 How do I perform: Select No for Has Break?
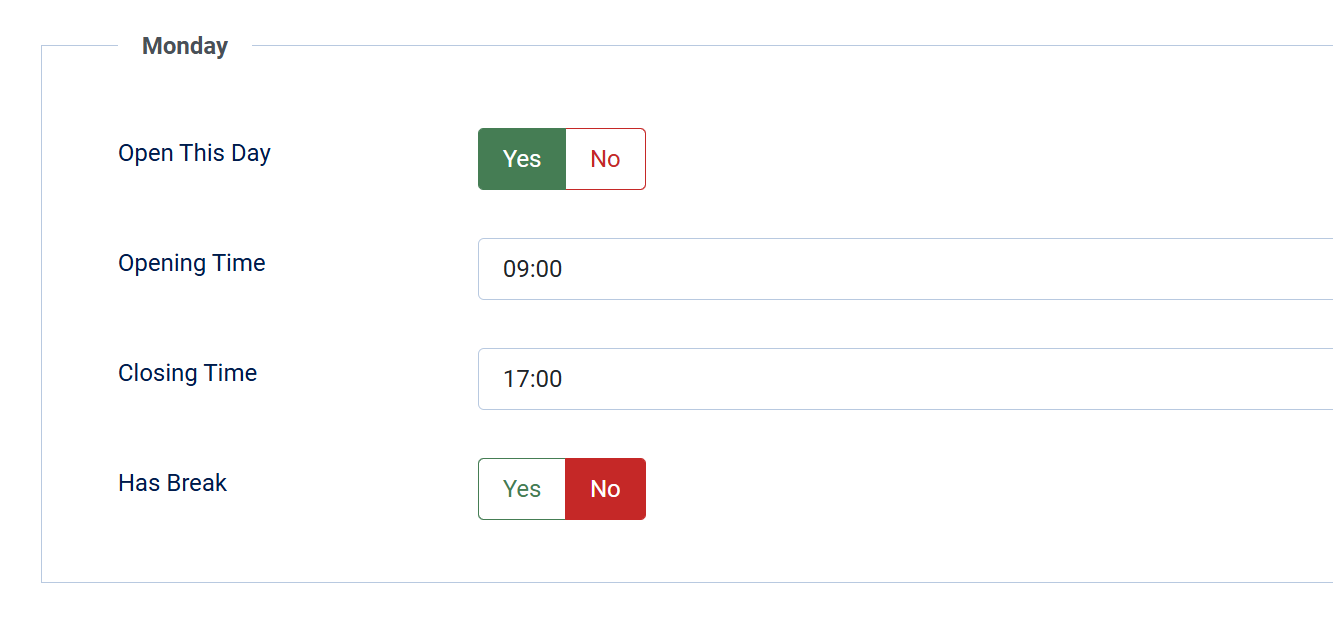pos(605,489)
